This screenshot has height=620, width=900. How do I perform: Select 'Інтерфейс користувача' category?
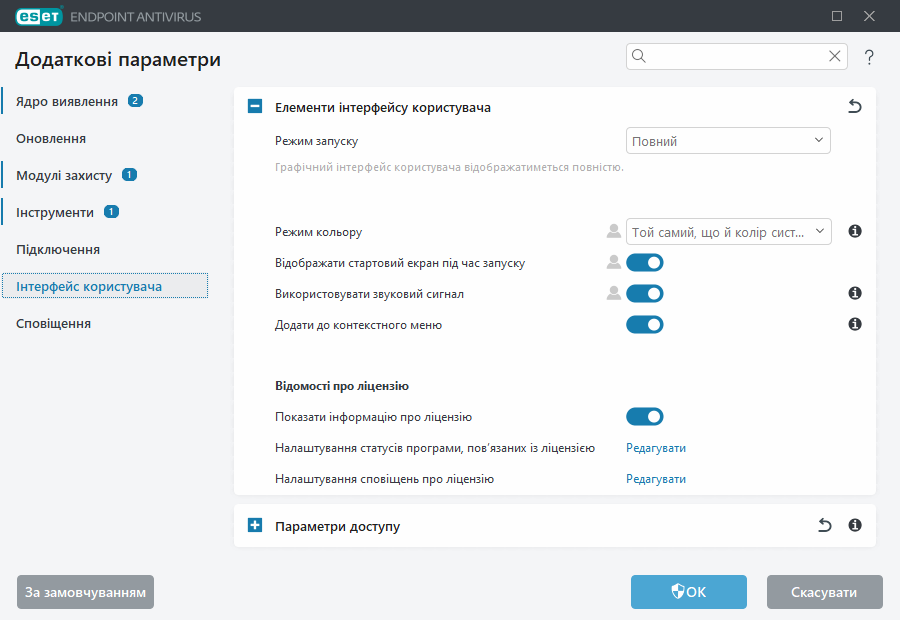tap(105, 286)
